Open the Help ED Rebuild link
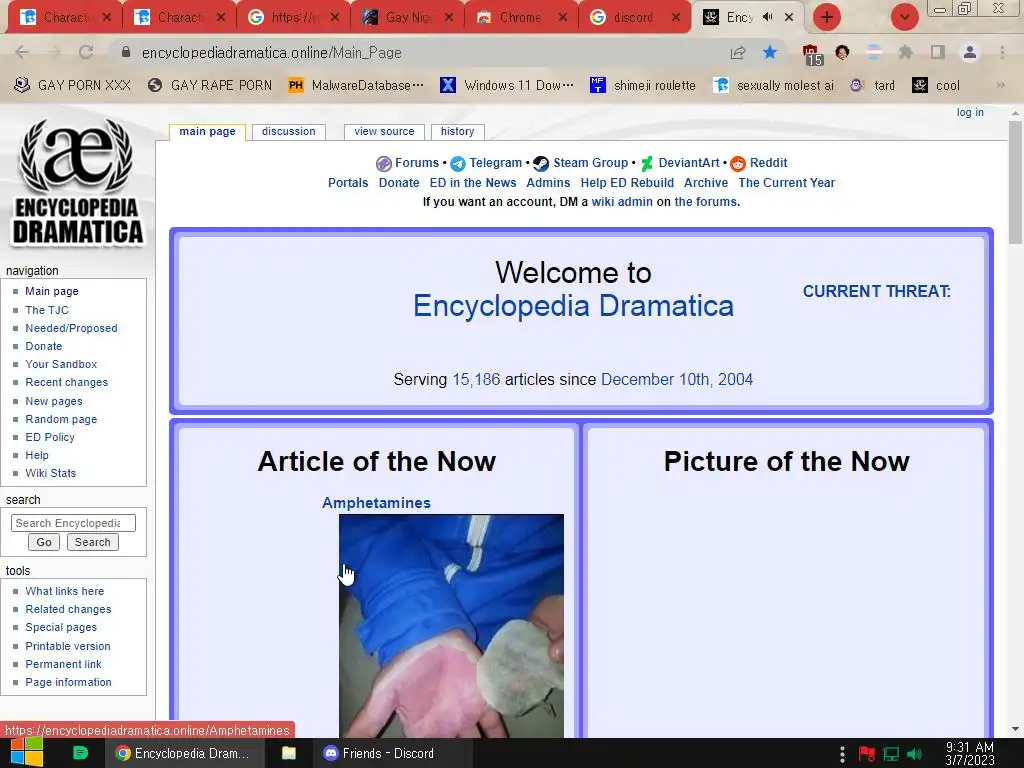1024x768 pixels. tap(627, 183)
